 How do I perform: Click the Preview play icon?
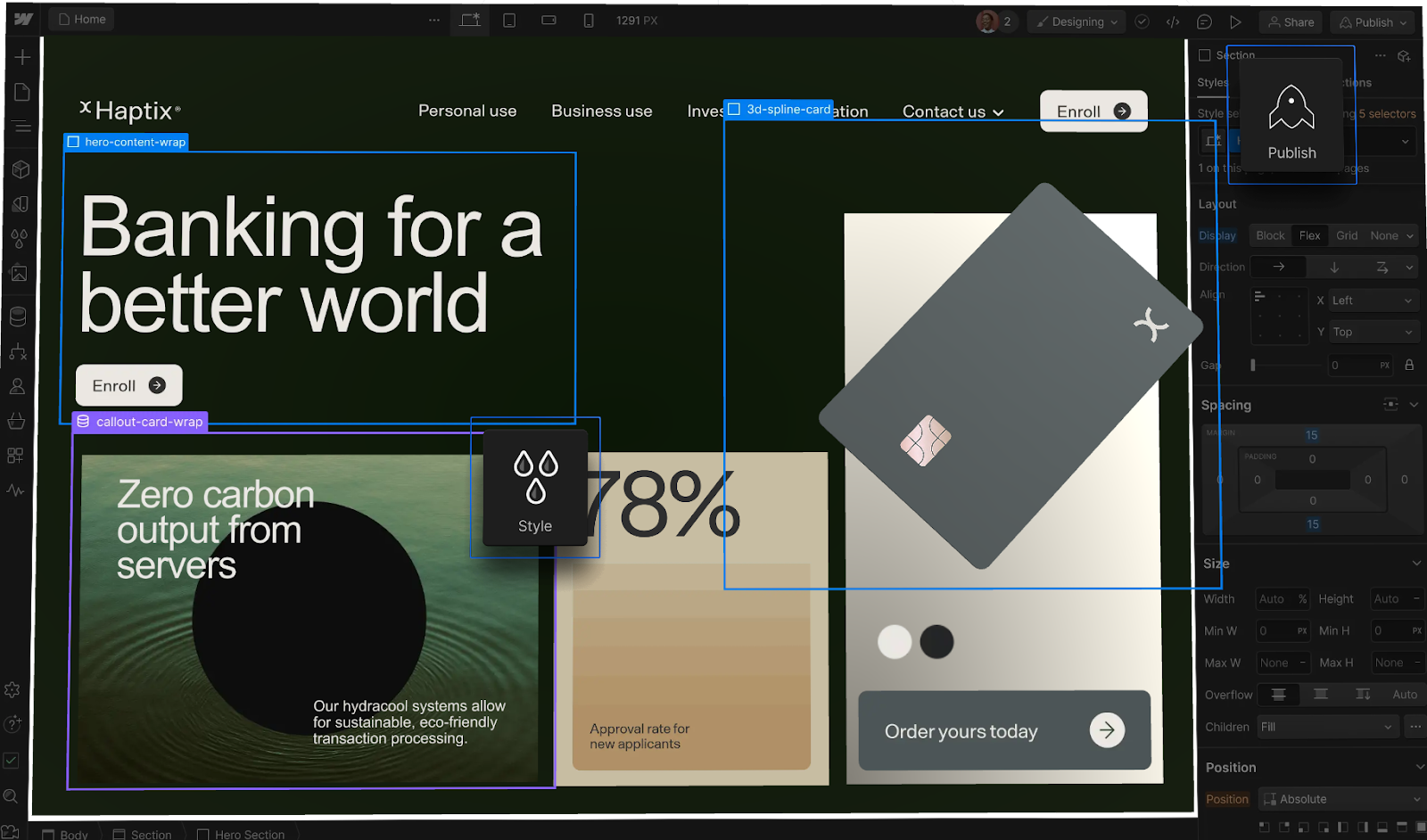click(x=1235, y=21)
